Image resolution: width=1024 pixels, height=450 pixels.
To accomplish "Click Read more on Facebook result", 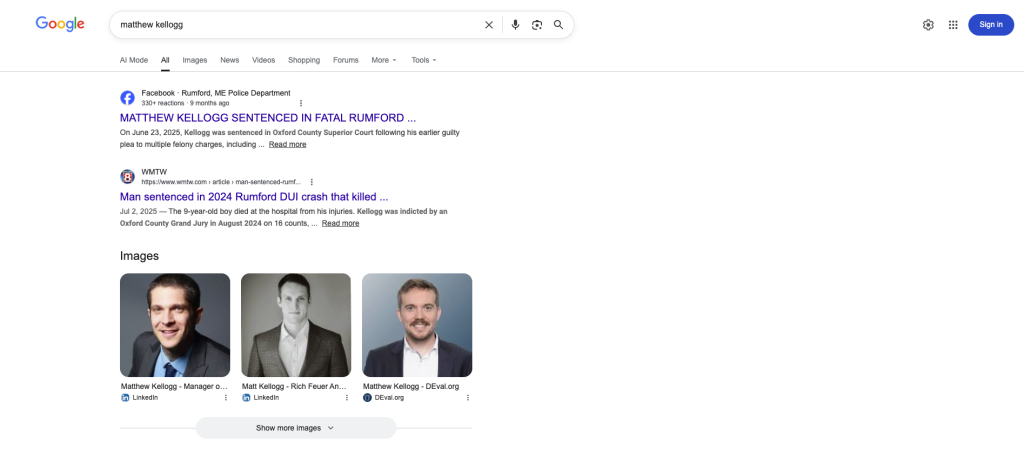I will tap(287, 144).
